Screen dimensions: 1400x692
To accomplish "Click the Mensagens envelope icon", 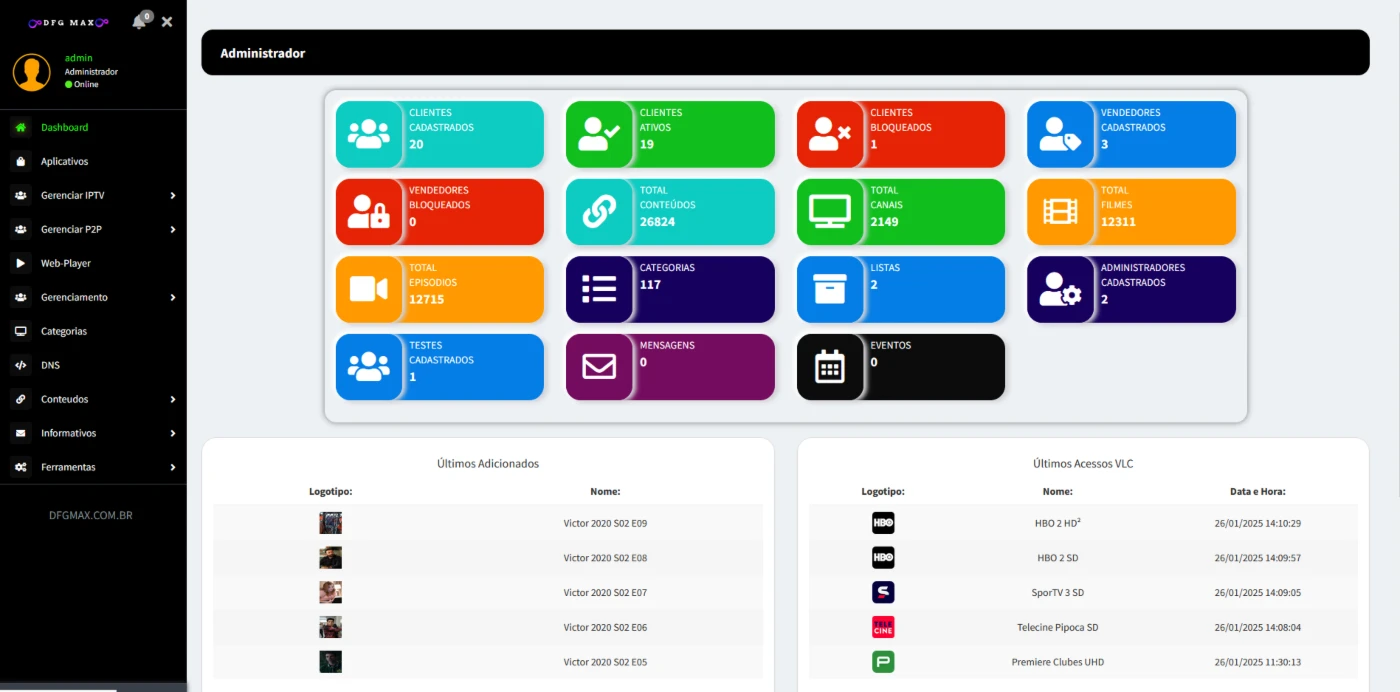I will [599, 367].
